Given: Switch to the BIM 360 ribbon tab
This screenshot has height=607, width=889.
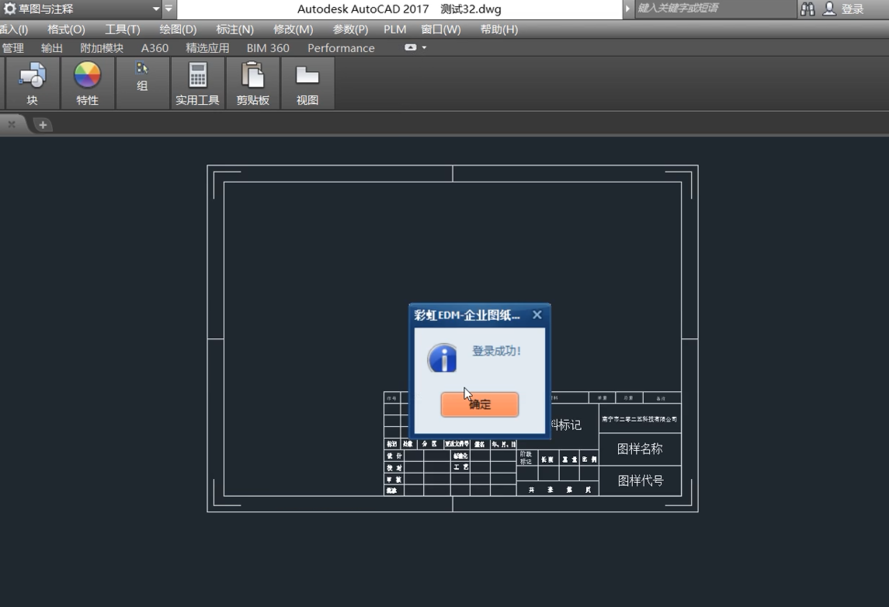Looking at the screenshot, I should tap(267, 48).
